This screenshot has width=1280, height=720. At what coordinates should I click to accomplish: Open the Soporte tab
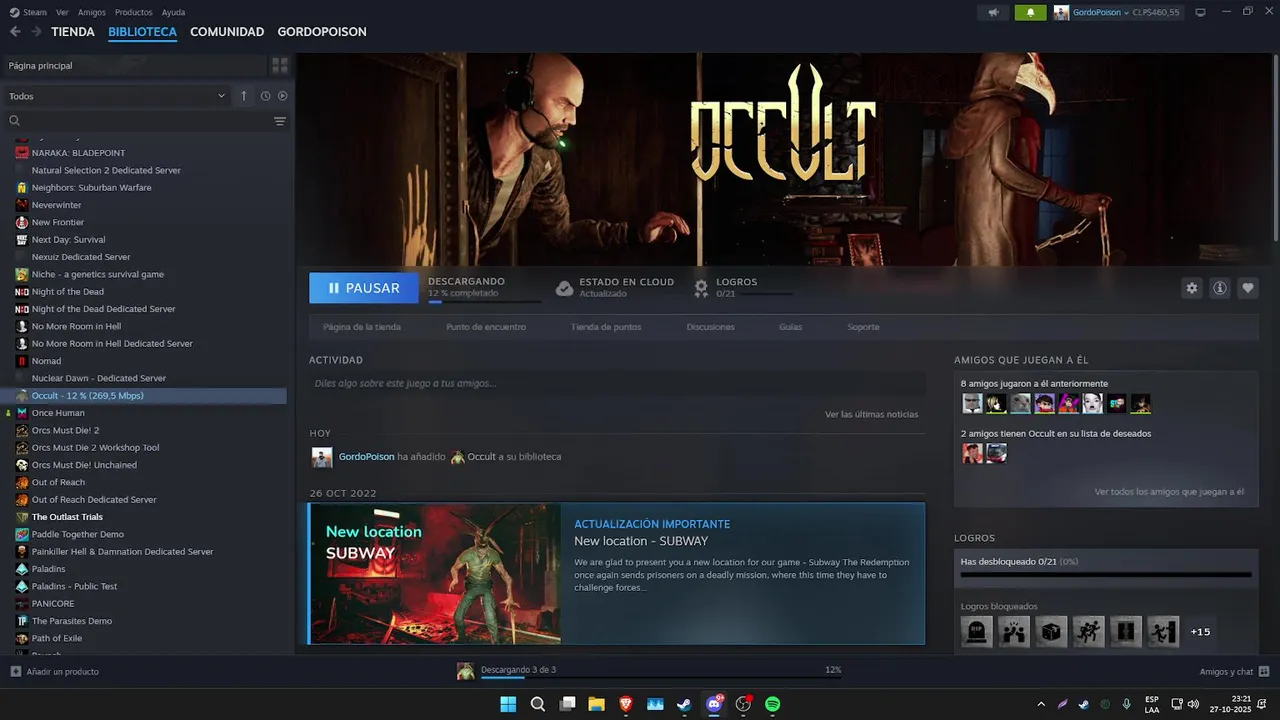863,327
